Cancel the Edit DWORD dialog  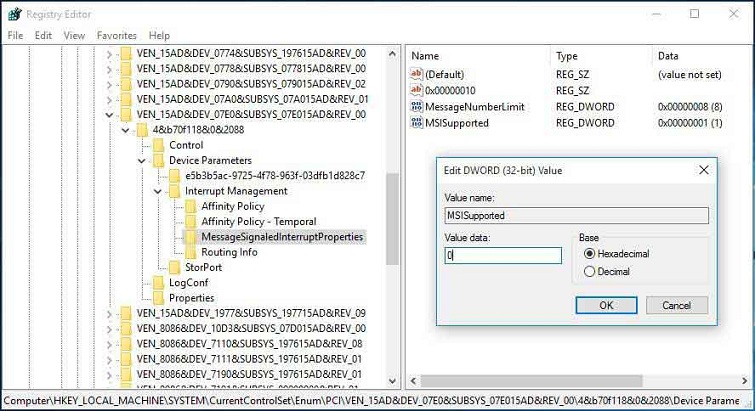point(677,305)
